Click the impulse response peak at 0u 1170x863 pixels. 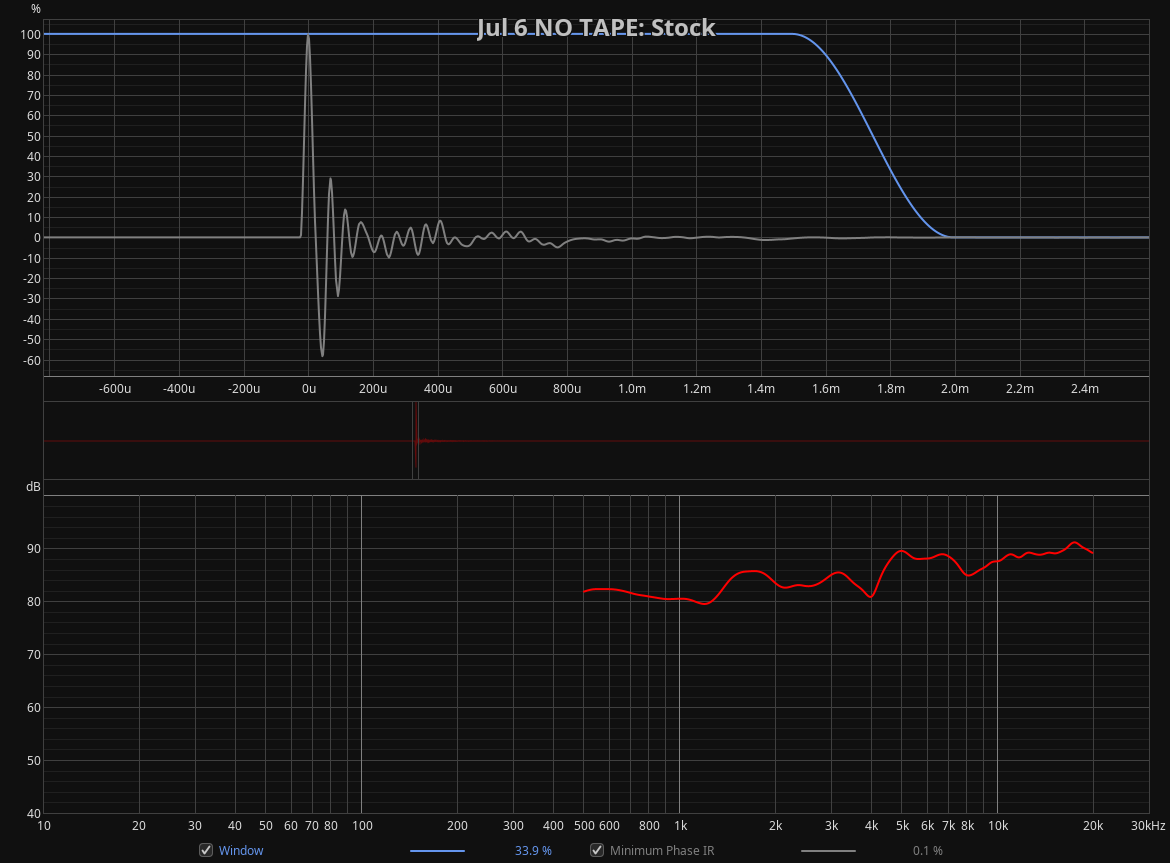click(x=308, y=35)
